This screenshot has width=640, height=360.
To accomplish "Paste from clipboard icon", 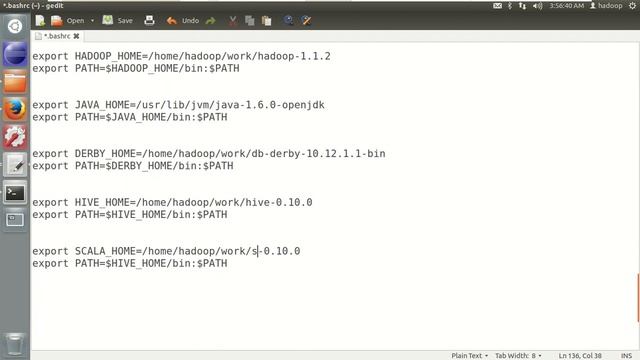I will point(267,20).
